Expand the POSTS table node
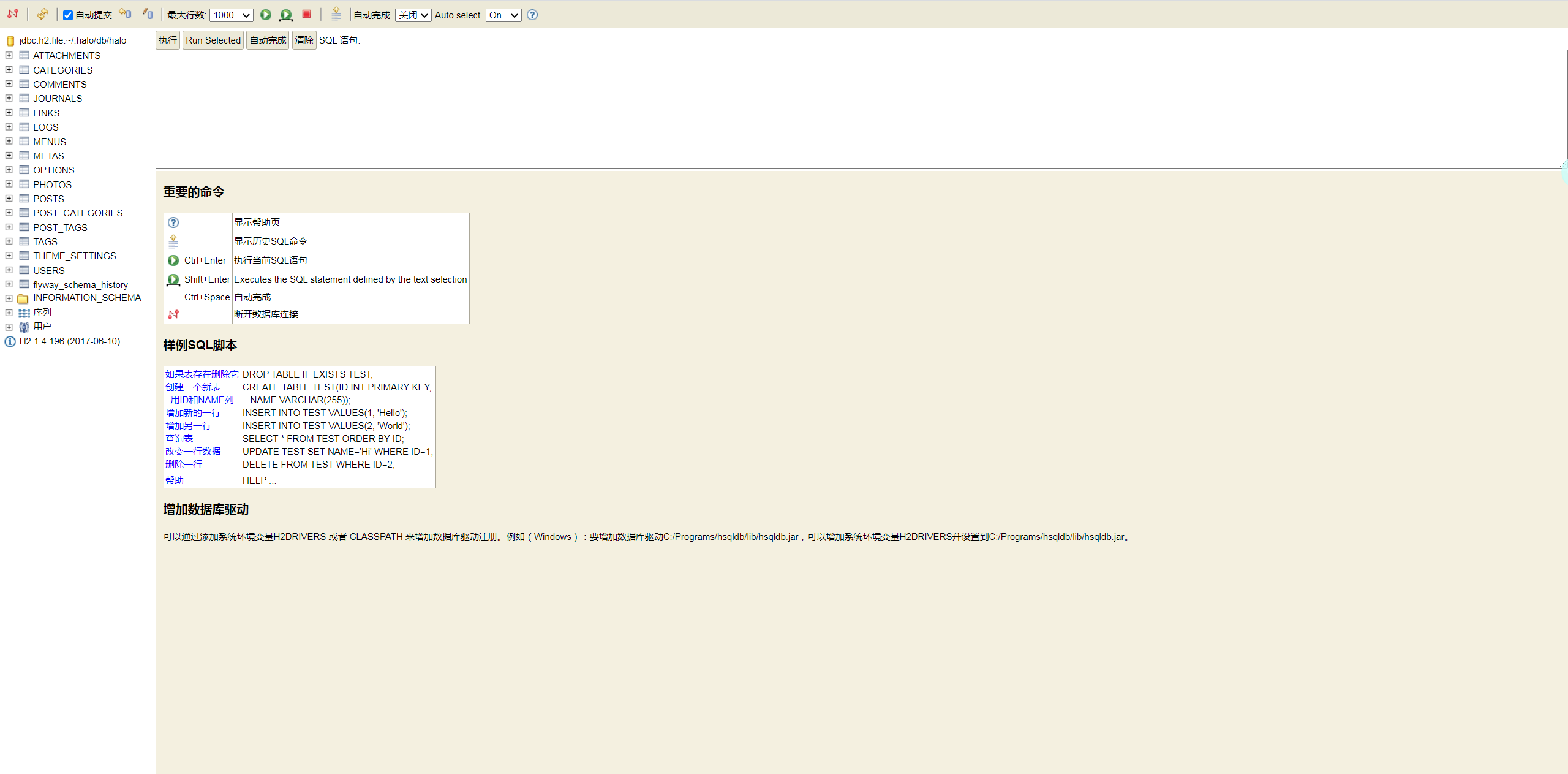Viewport: 1568px width, 774px height. click(x=9, y=199)
